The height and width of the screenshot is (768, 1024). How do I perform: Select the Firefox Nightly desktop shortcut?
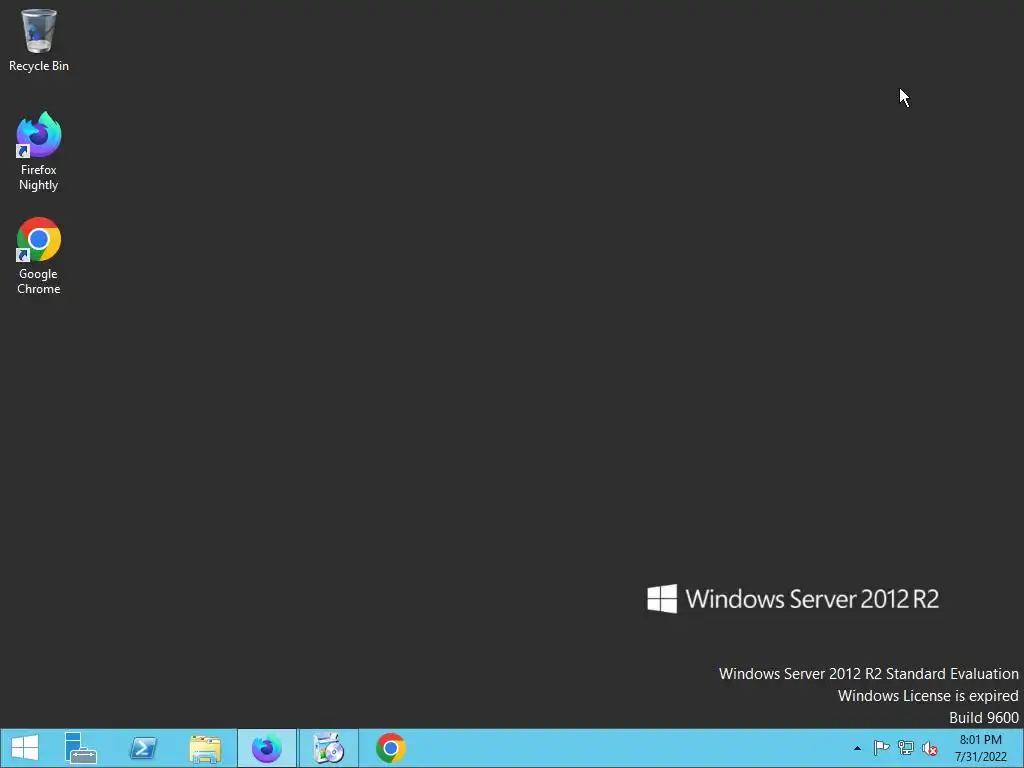[x=39, y=152]
